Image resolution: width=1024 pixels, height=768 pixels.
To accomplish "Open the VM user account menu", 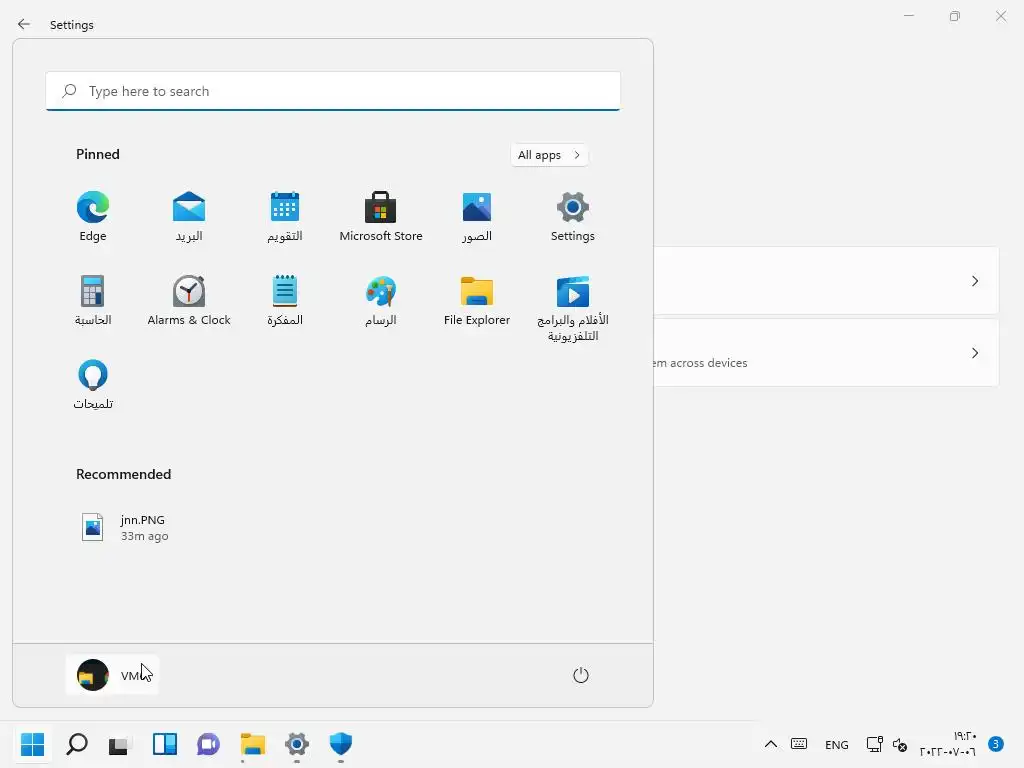I will pyautogui.click(x=112, y=675).
